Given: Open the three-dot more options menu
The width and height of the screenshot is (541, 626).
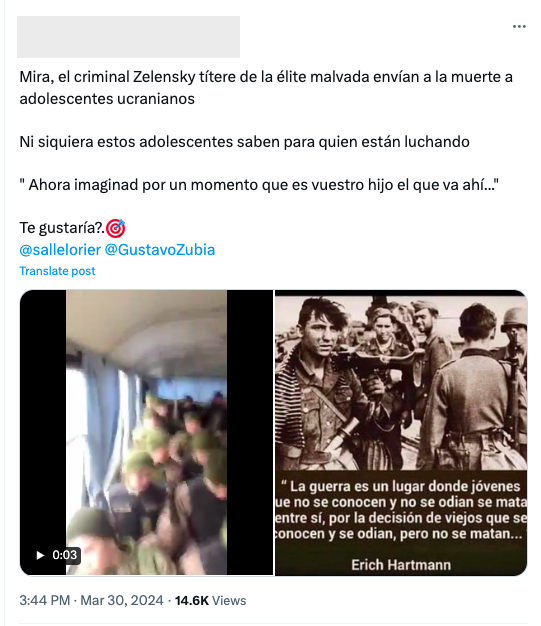Looking at the screenshot, I should click(519, 26).
